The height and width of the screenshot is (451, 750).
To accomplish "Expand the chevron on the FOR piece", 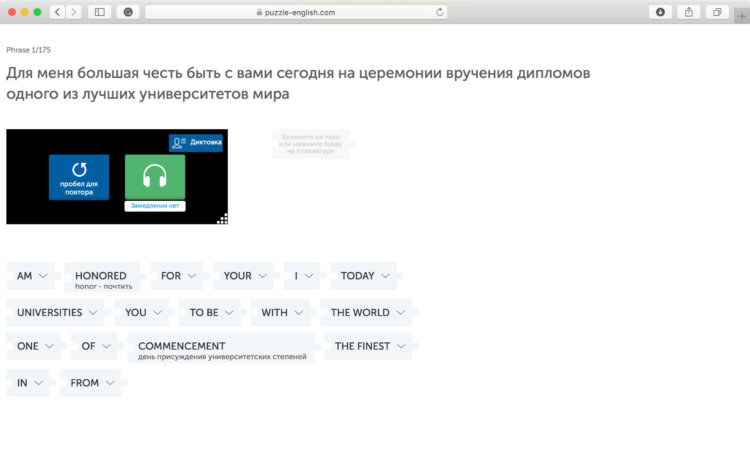I will (192, 276).
